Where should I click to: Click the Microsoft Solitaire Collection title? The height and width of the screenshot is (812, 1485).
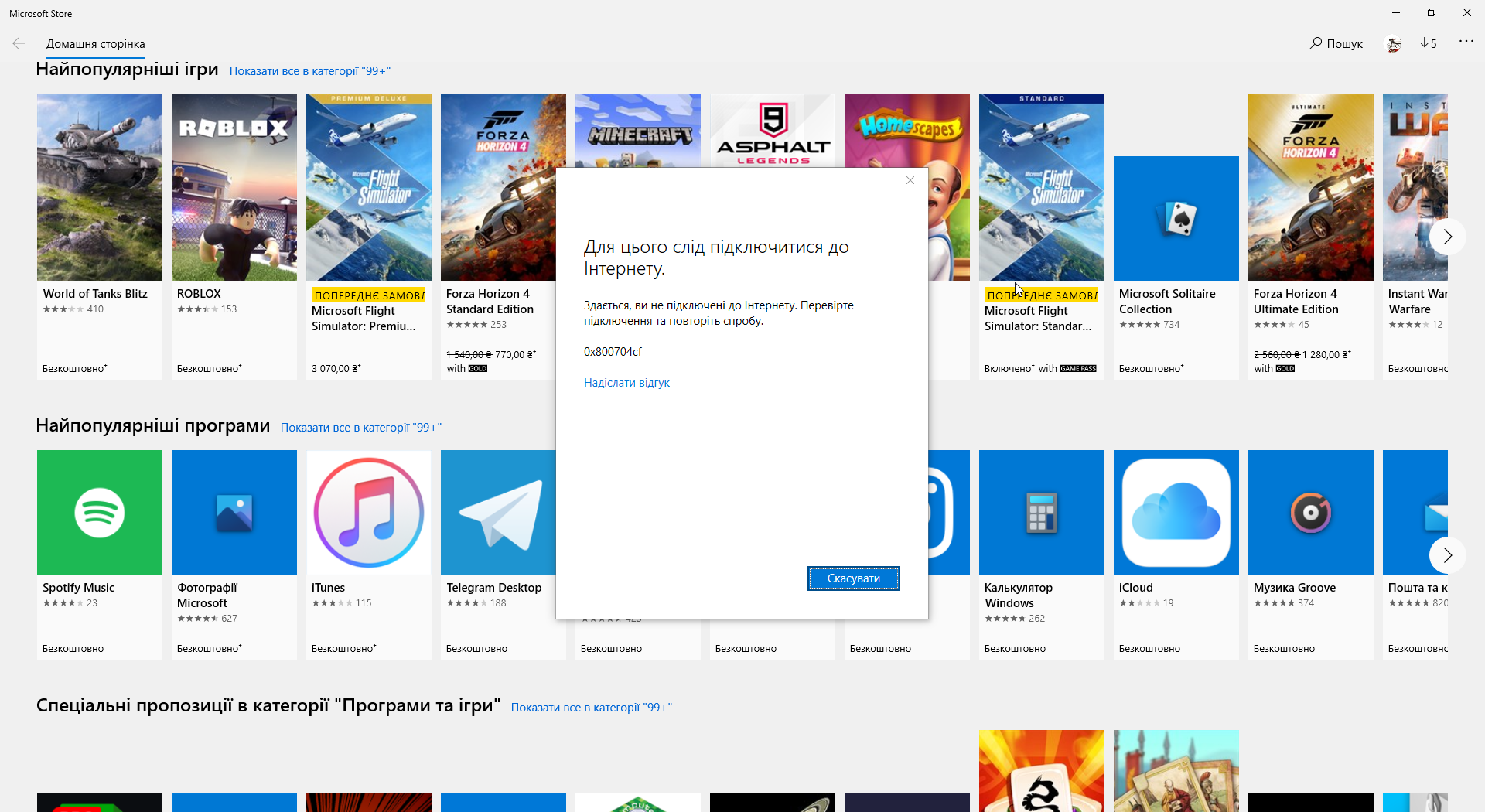pos(1167,302)
